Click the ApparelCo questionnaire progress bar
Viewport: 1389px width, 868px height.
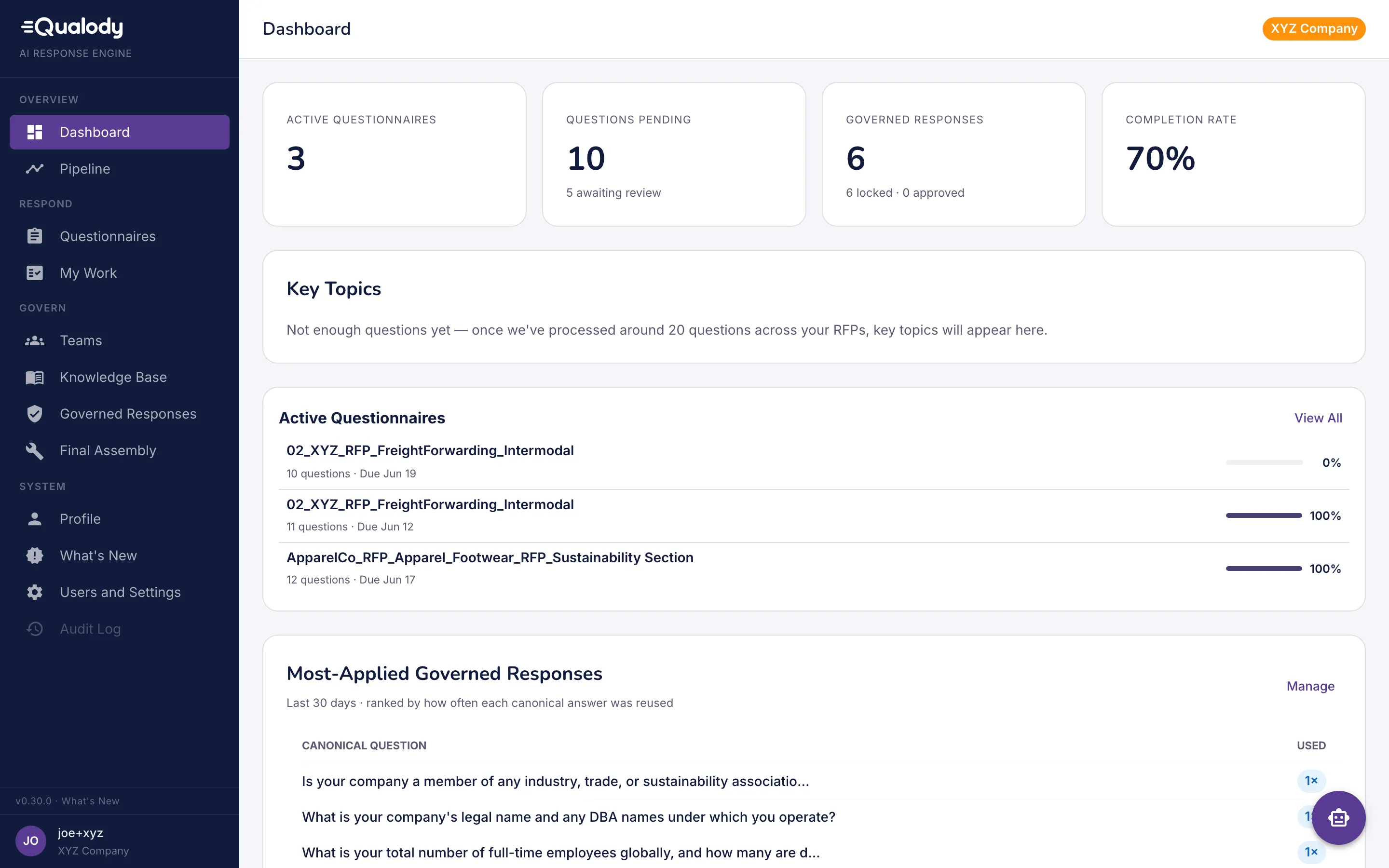pos(1264,569)
